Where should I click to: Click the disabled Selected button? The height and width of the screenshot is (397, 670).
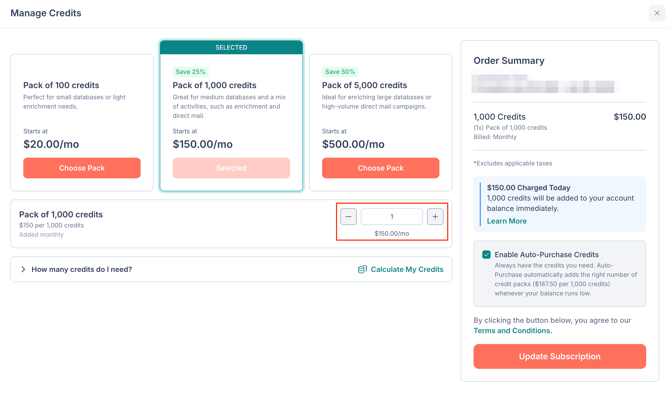(x=231, y=168)
